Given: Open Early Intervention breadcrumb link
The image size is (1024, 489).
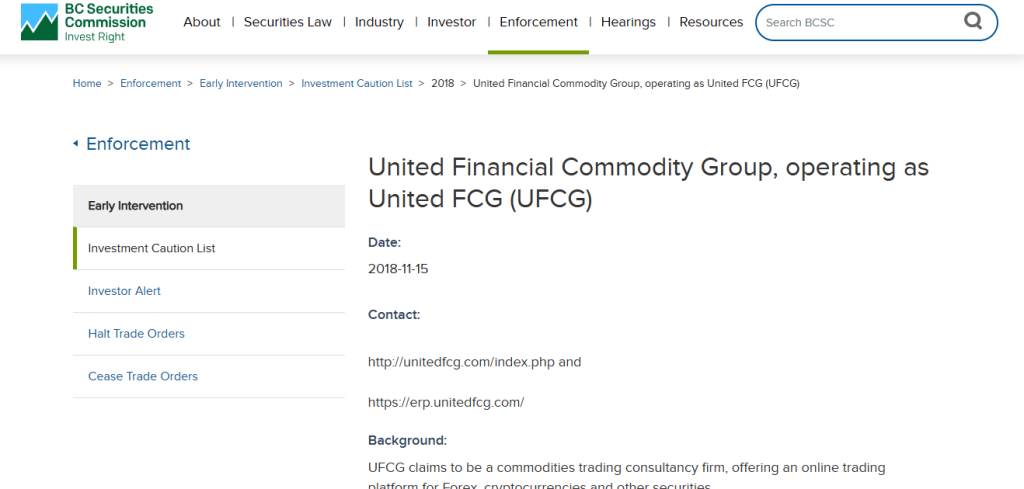Looking at the screenshot, I should coord(241,84).
